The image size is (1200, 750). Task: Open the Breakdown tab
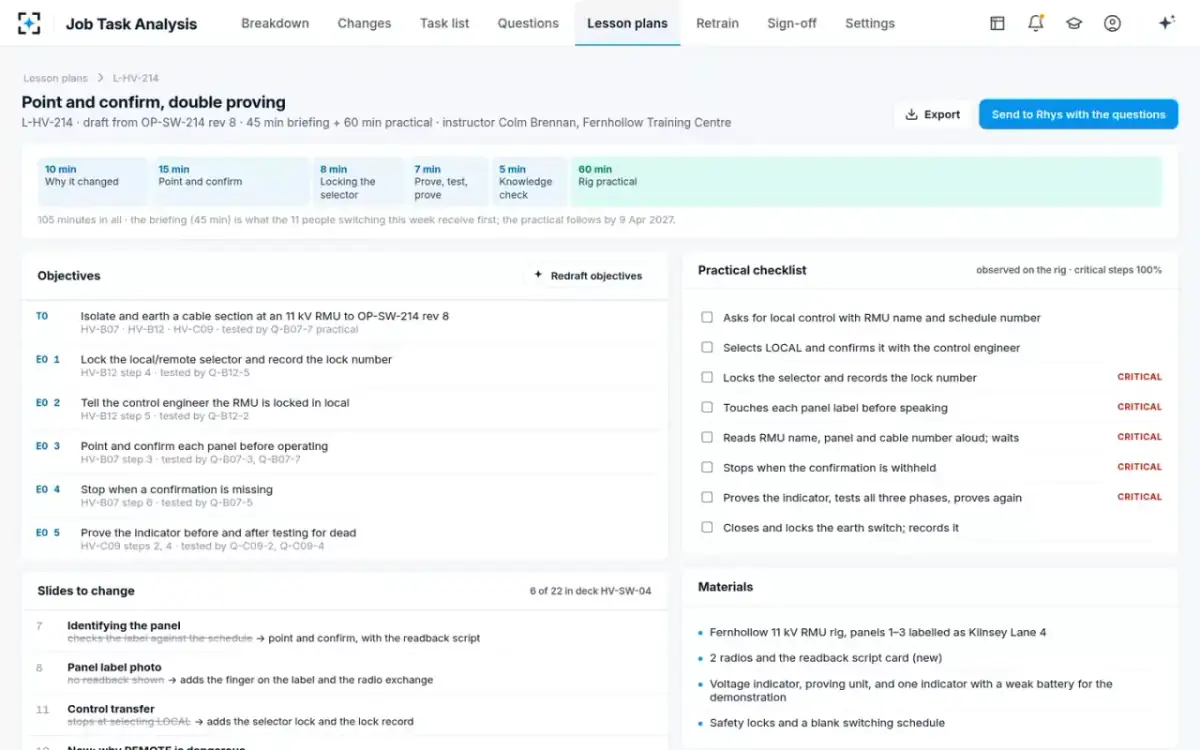tap(275, 23)
